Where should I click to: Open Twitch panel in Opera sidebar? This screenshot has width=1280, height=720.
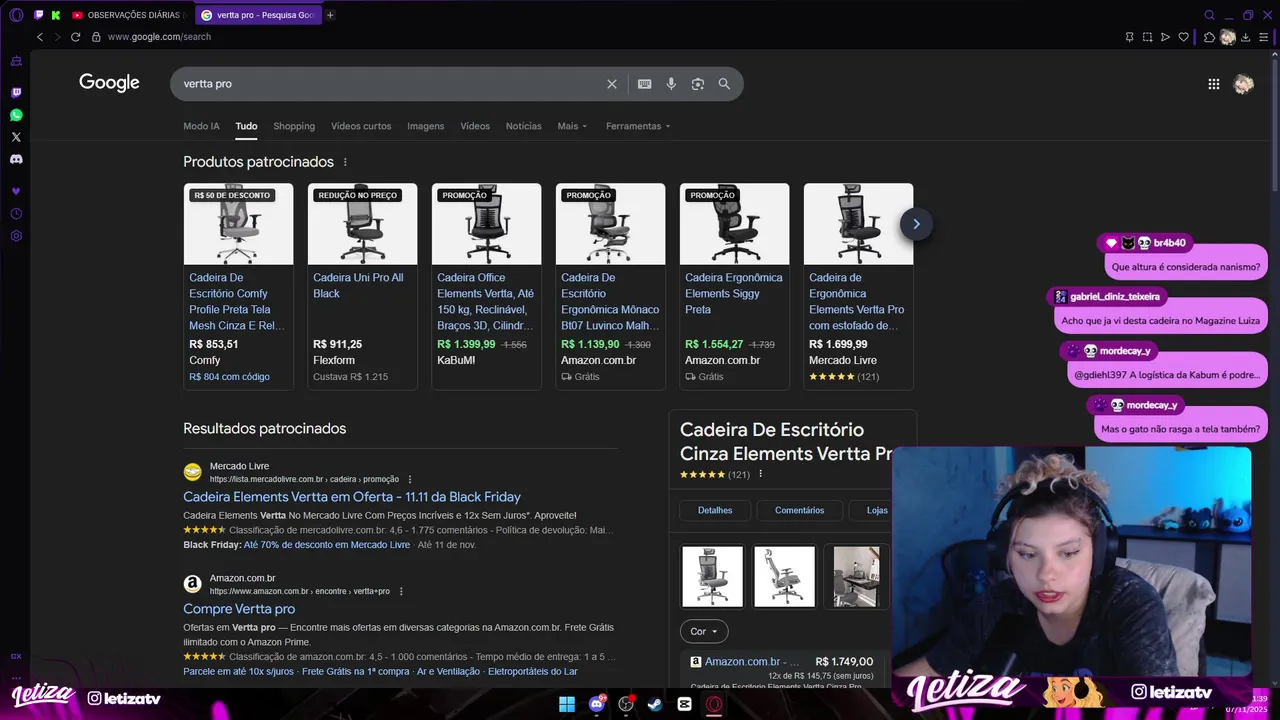[x=16, y=93]
